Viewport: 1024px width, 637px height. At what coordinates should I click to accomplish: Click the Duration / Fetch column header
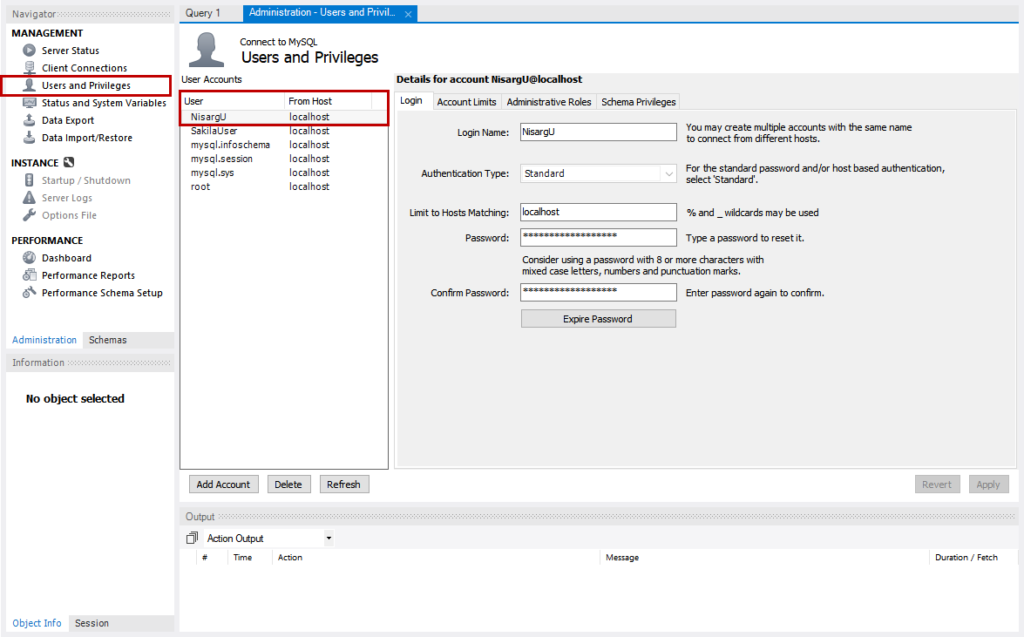tap(972, 557)
